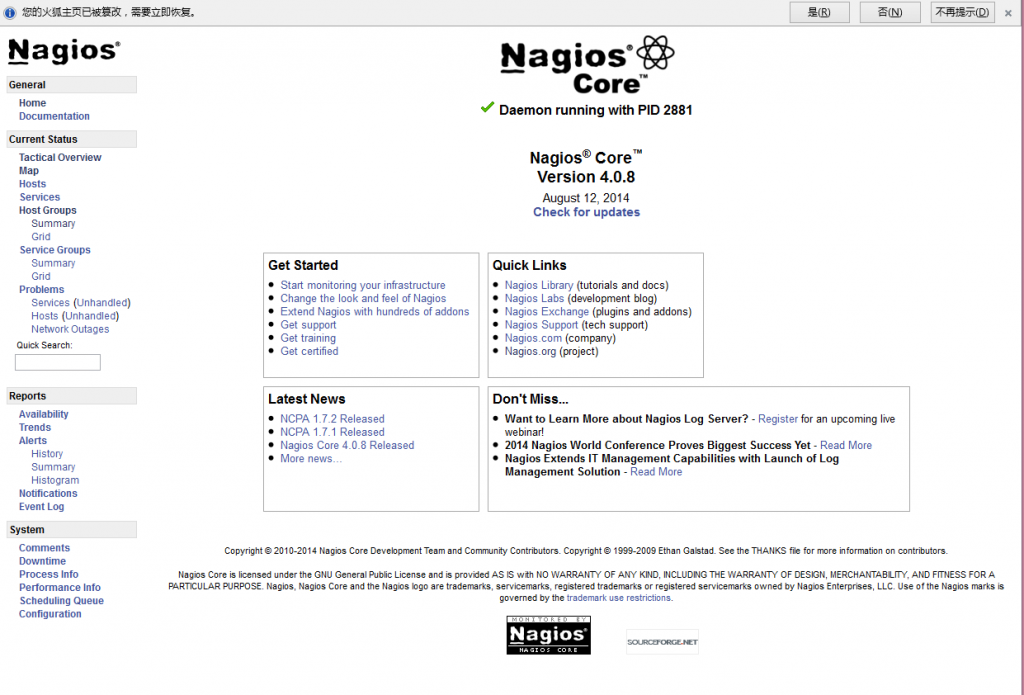Open Tactical Overview
Image resolution: width=1024 pixels, height=695 pixels.
(60, 157)
